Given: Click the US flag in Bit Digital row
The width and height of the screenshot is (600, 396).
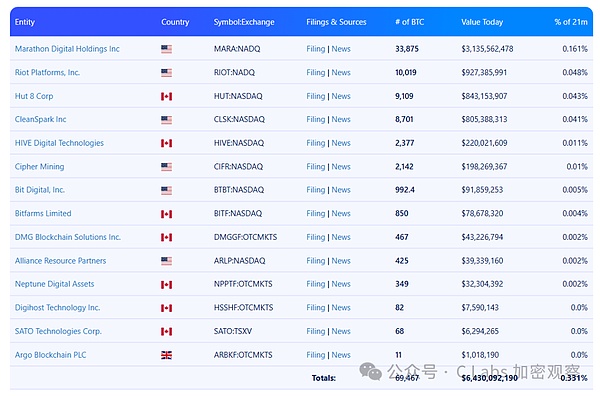Looking at the screenshot, I should [166, 191].
